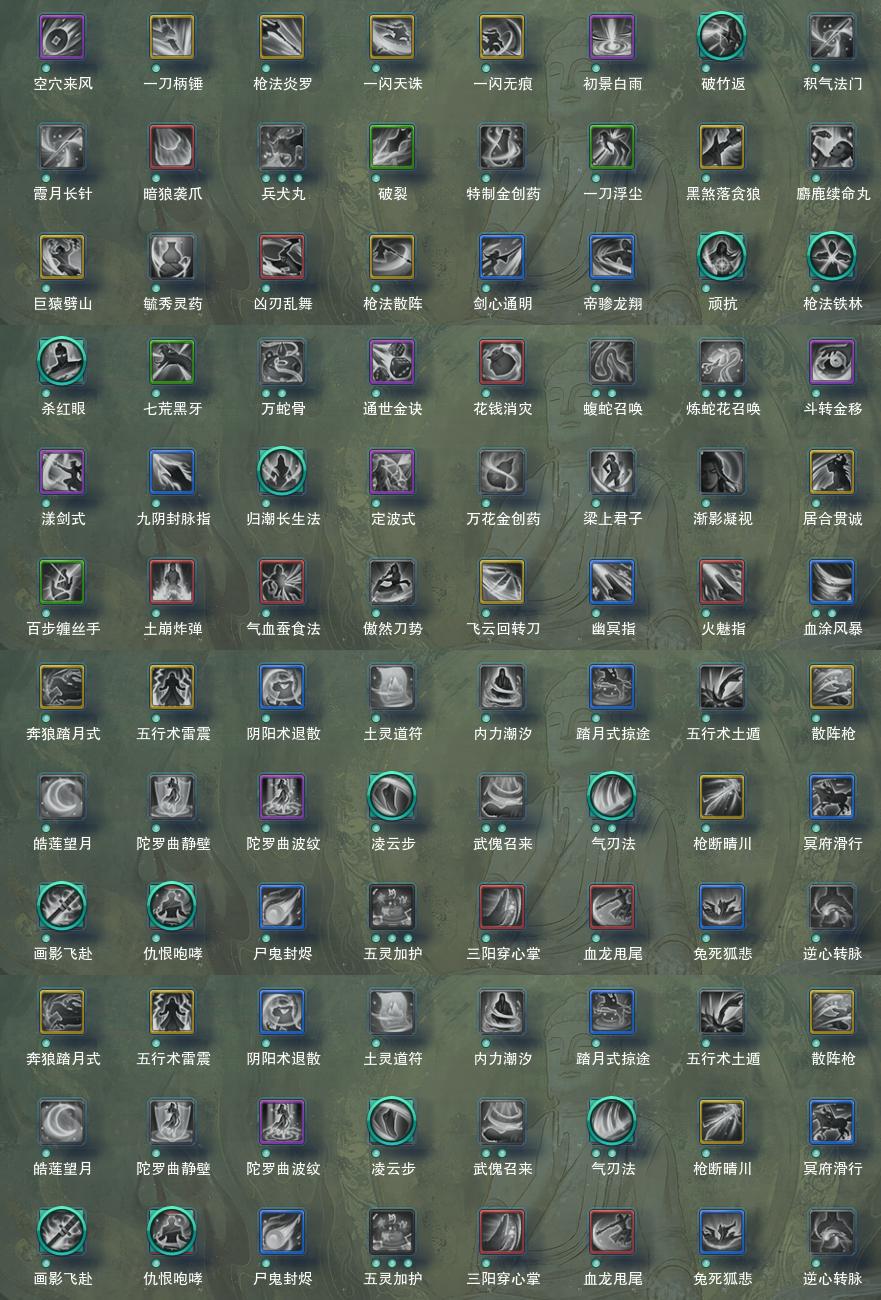Choose the 九阴封脉指 skill icon

click(172, 473)
